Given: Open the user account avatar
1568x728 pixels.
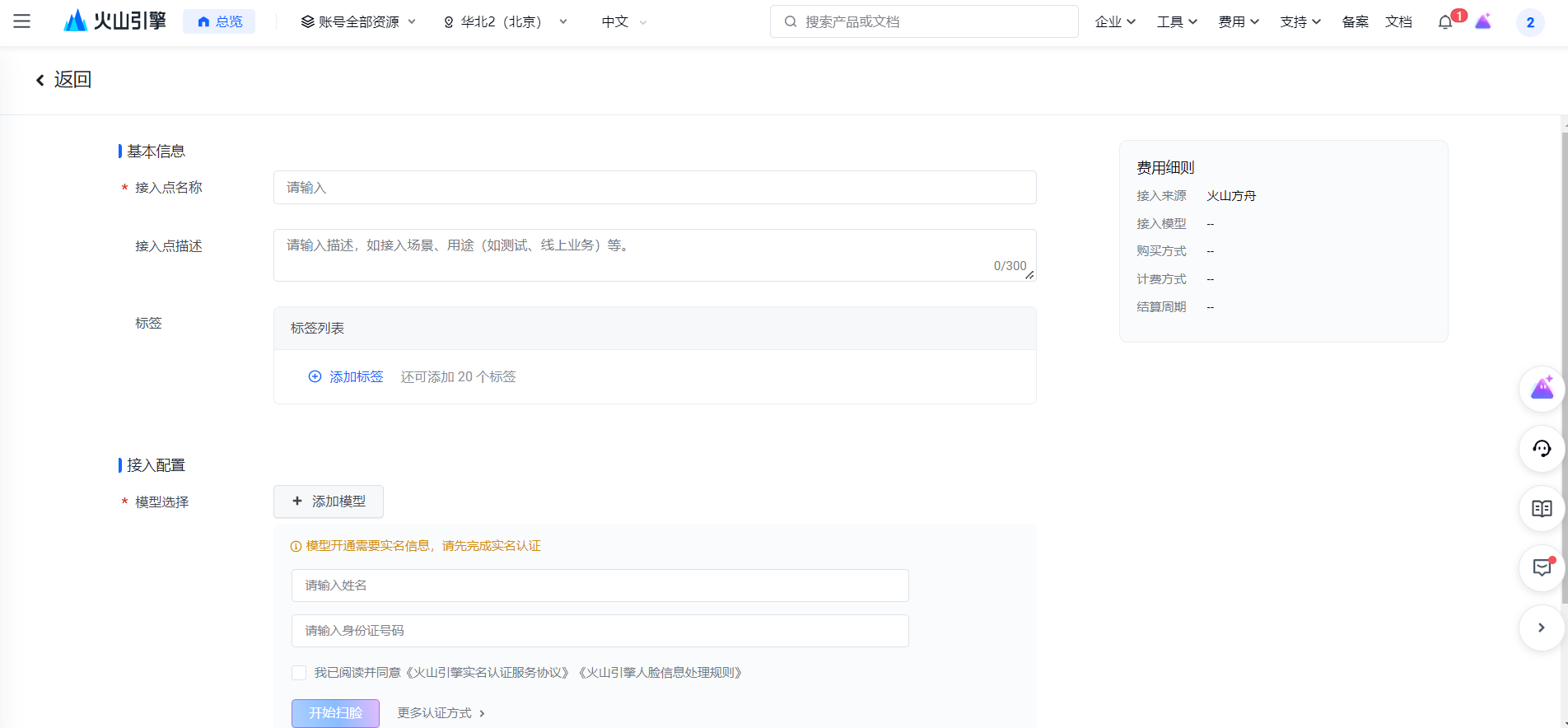Looking at the screenshot, I should pyautogui.click(x=1530, y=22).
